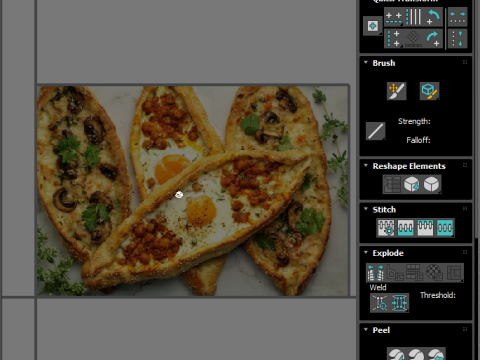480x360 pixels.
Task: Click the Break icon in Explode
Action: [376, 273]
